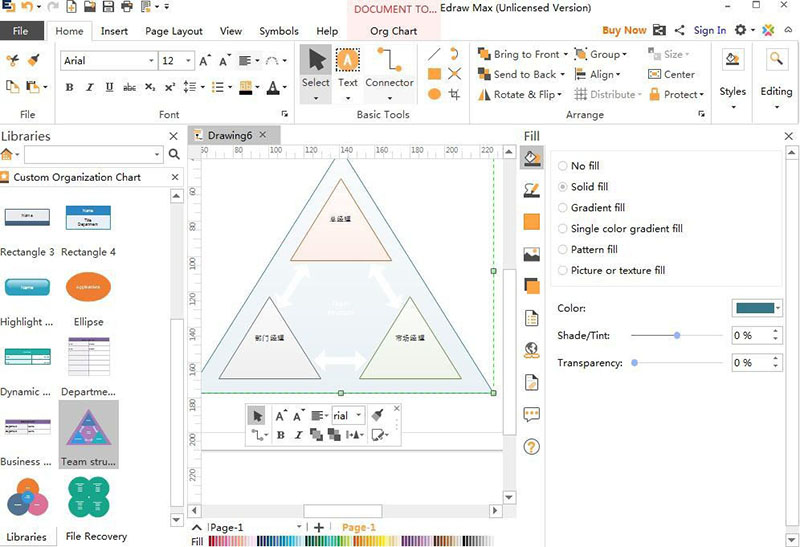Choose Gradient fill radio option

tap(564, 208)
